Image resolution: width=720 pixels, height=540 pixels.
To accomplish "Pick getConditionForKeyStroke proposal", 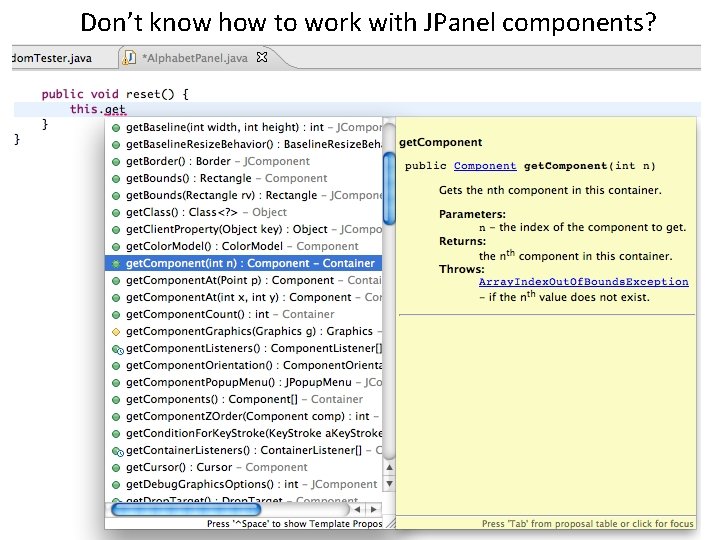I will [243, 433].
